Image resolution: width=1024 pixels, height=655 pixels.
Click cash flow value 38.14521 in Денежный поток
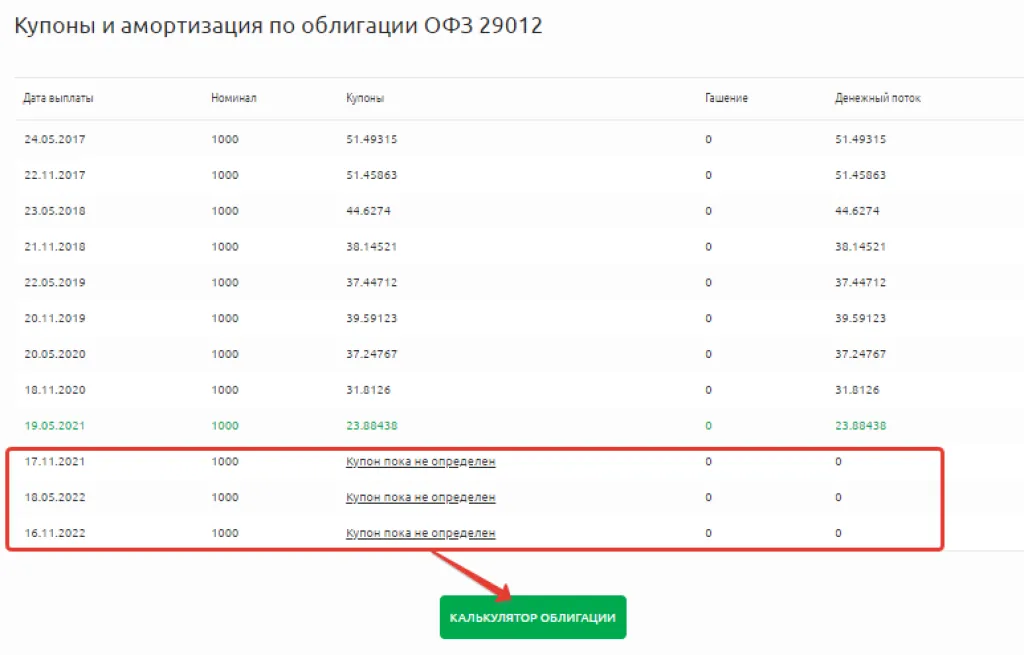point(860,246)
